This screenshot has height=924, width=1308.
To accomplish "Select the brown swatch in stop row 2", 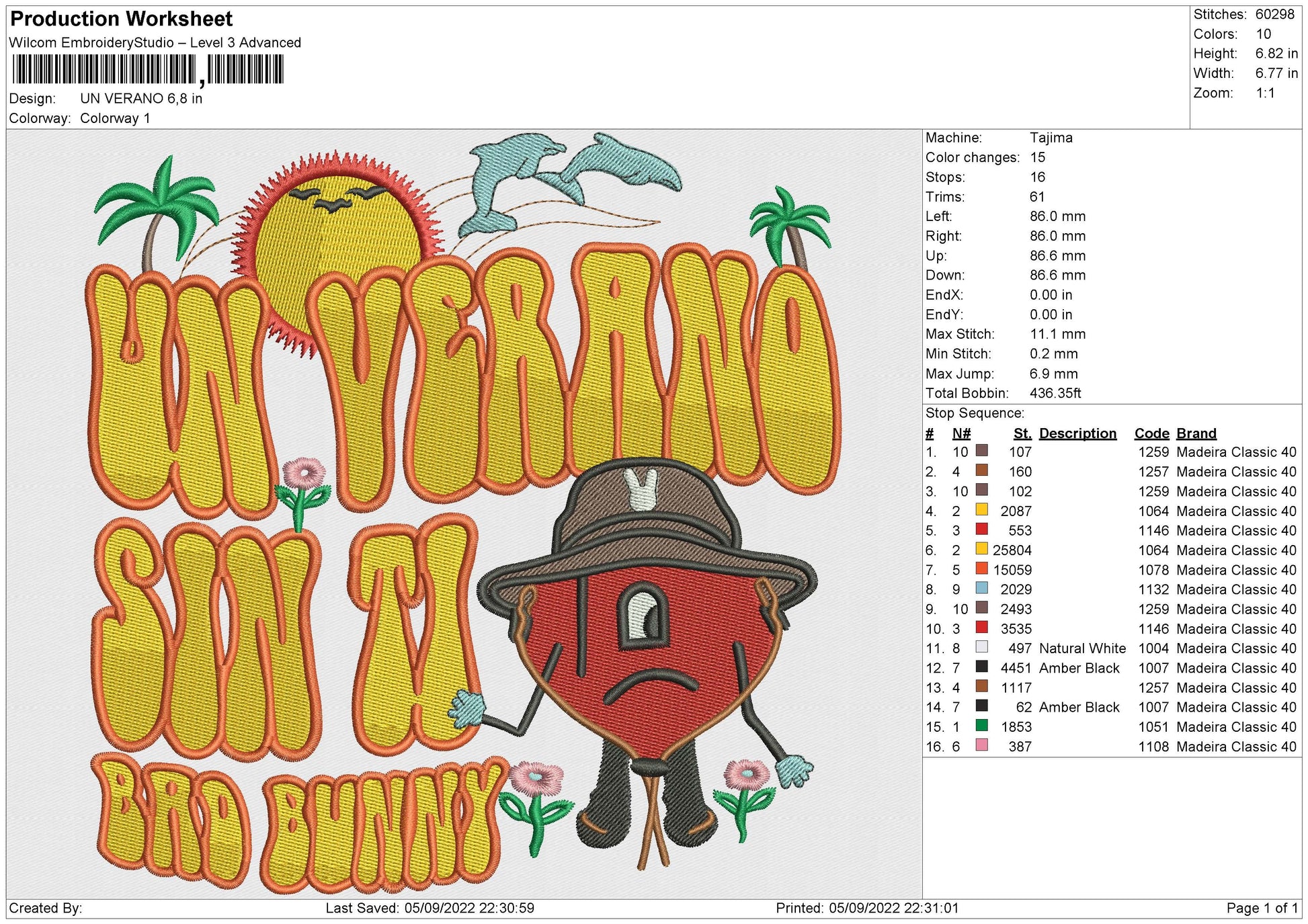I will (x=981, y=470).
